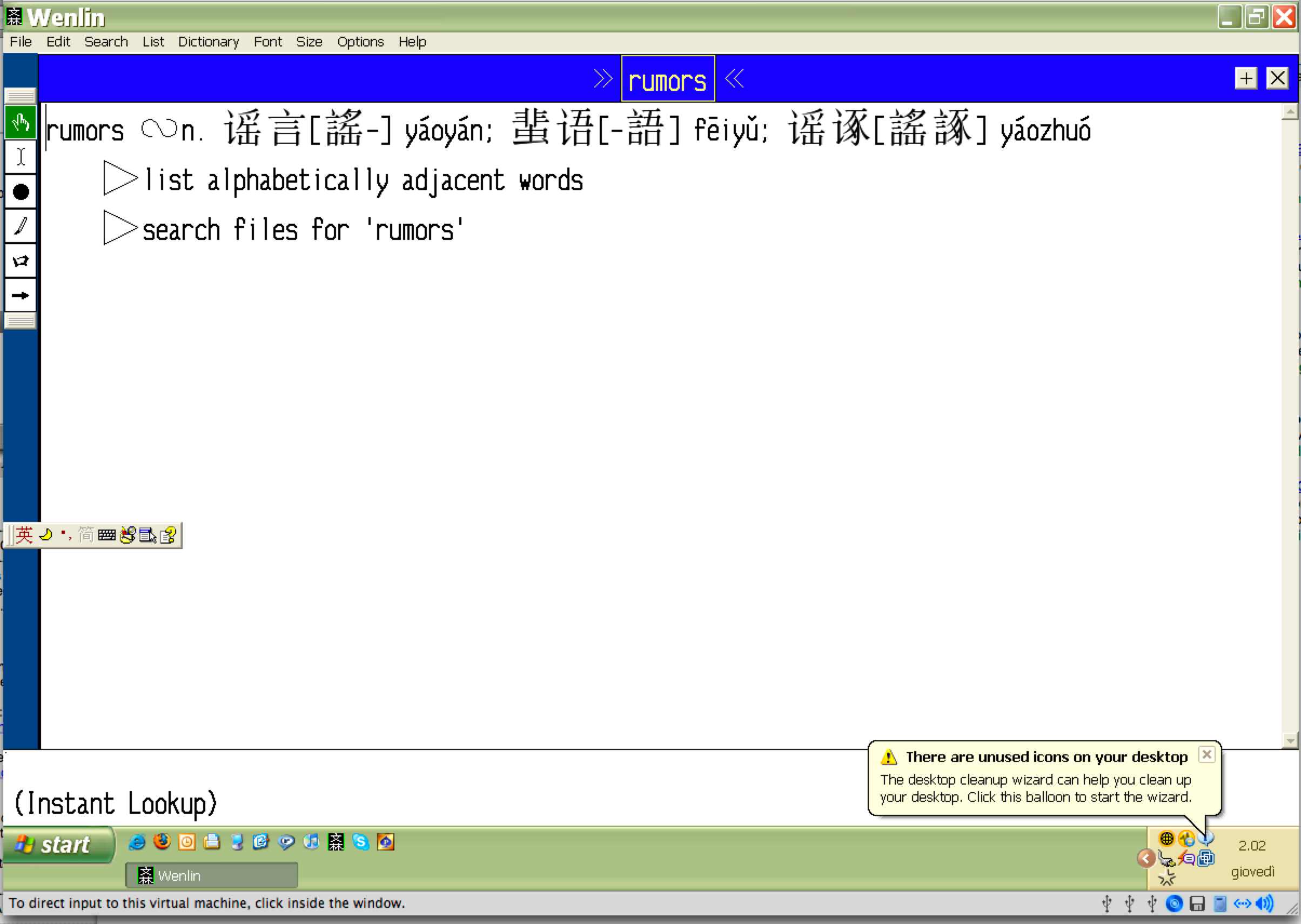Click the scrollbar down arrow
This screenshot has width=1301, height=924.
pyautogui.click(x=1290, y=740)
